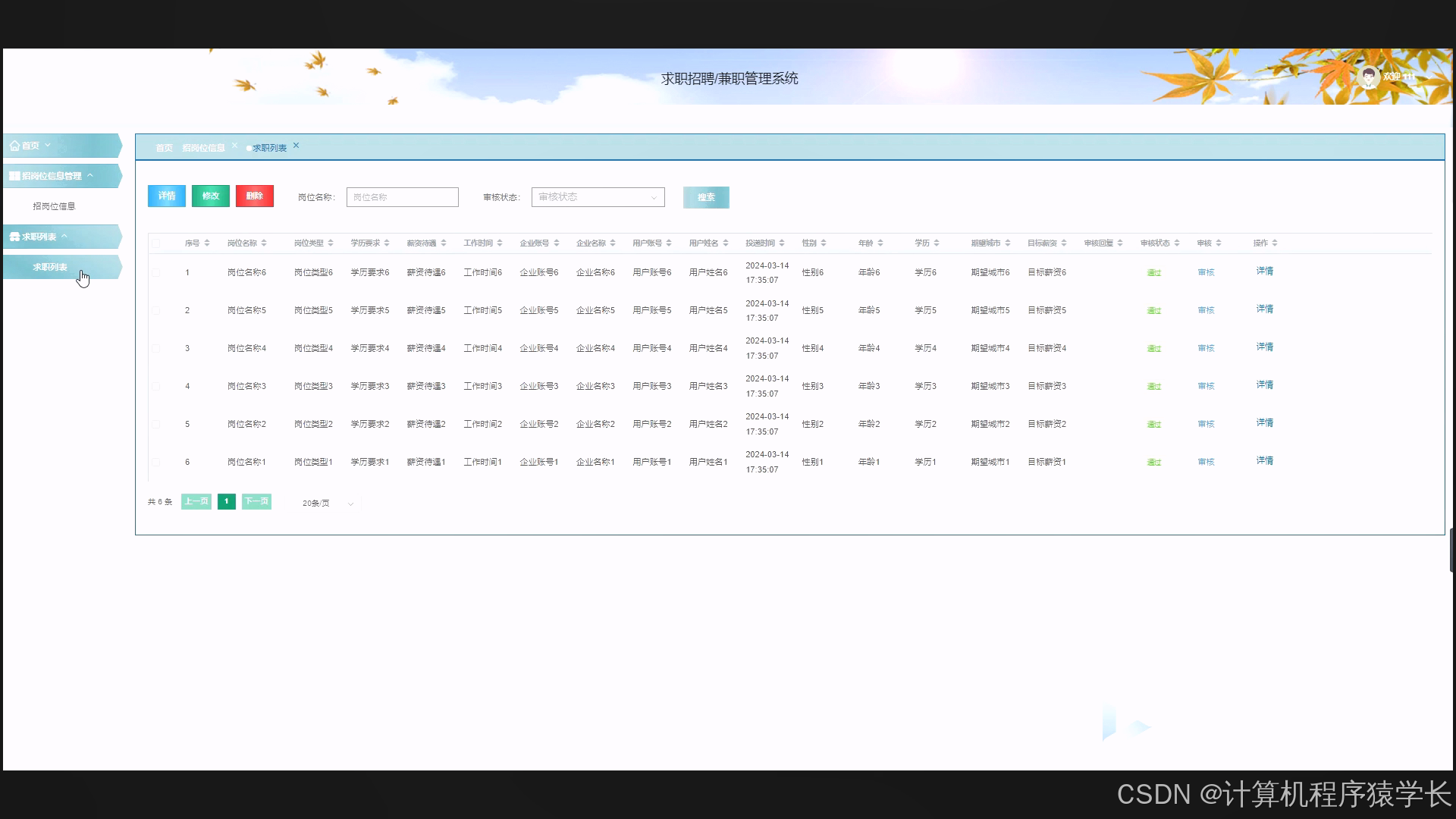Close the 招岗位信息 tab with its X
The image size is (1456, 819).
click(235, 146)
